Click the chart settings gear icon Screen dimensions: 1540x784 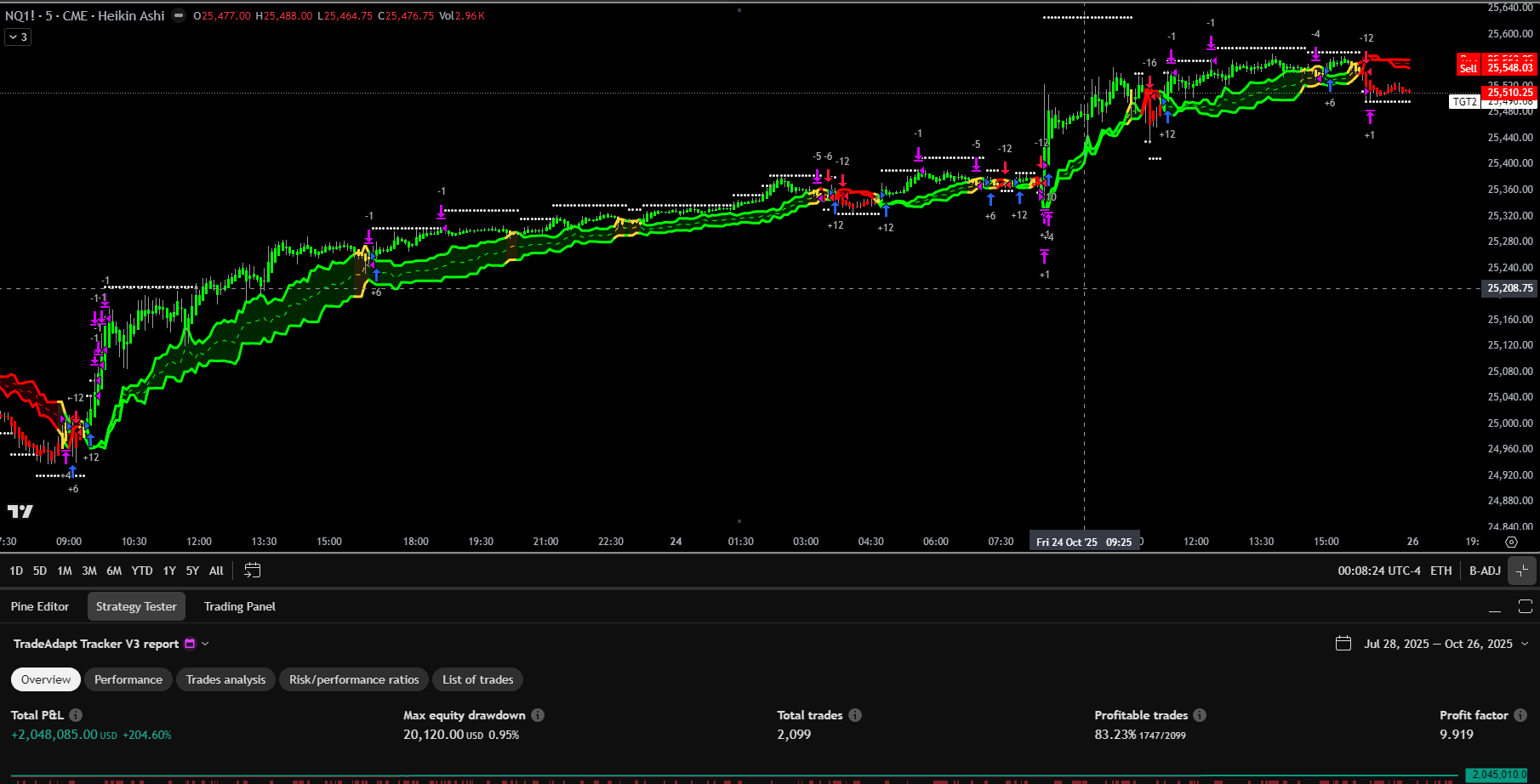coord(1511,542)
